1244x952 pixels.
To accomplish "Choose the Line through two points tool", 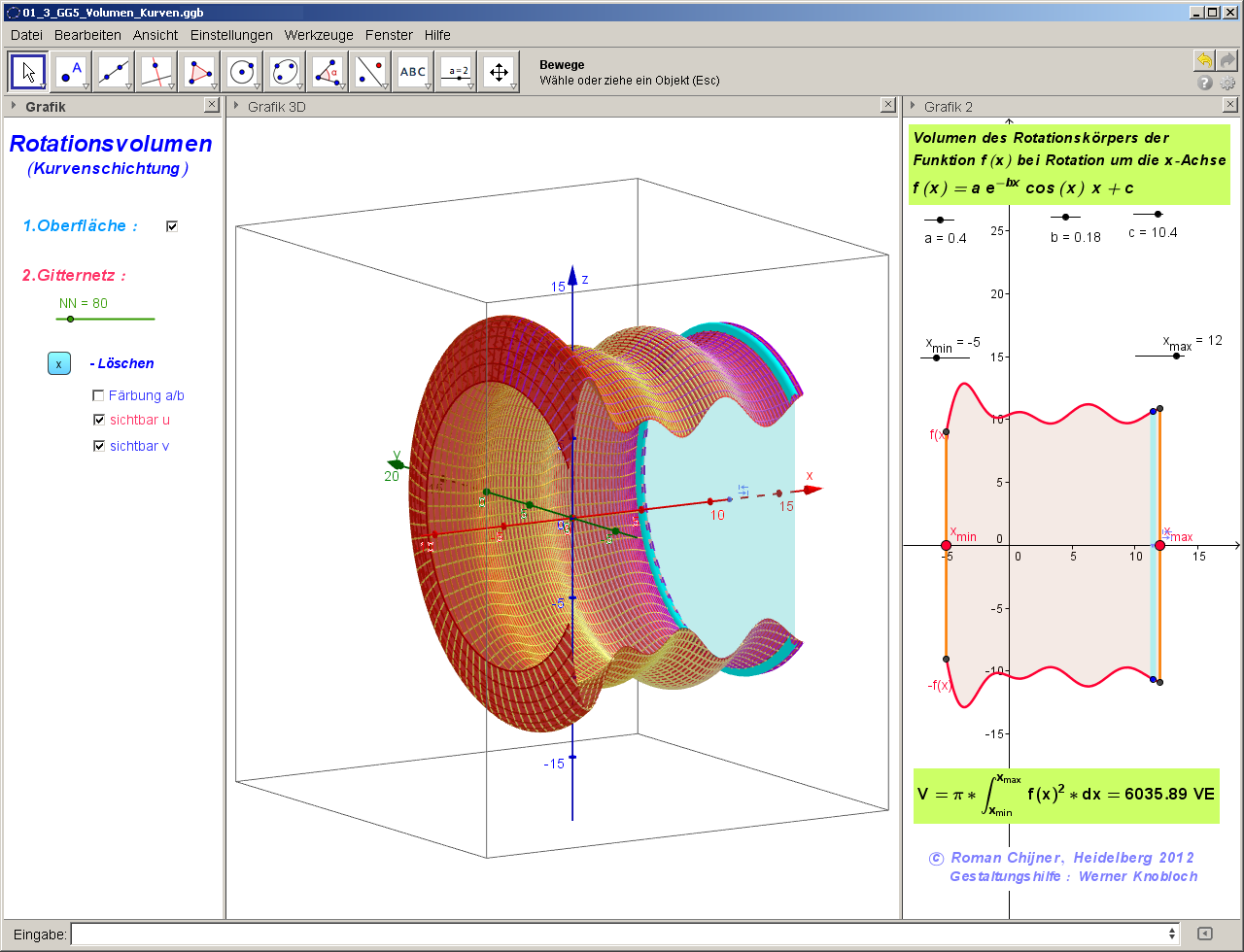I will 114,71.
